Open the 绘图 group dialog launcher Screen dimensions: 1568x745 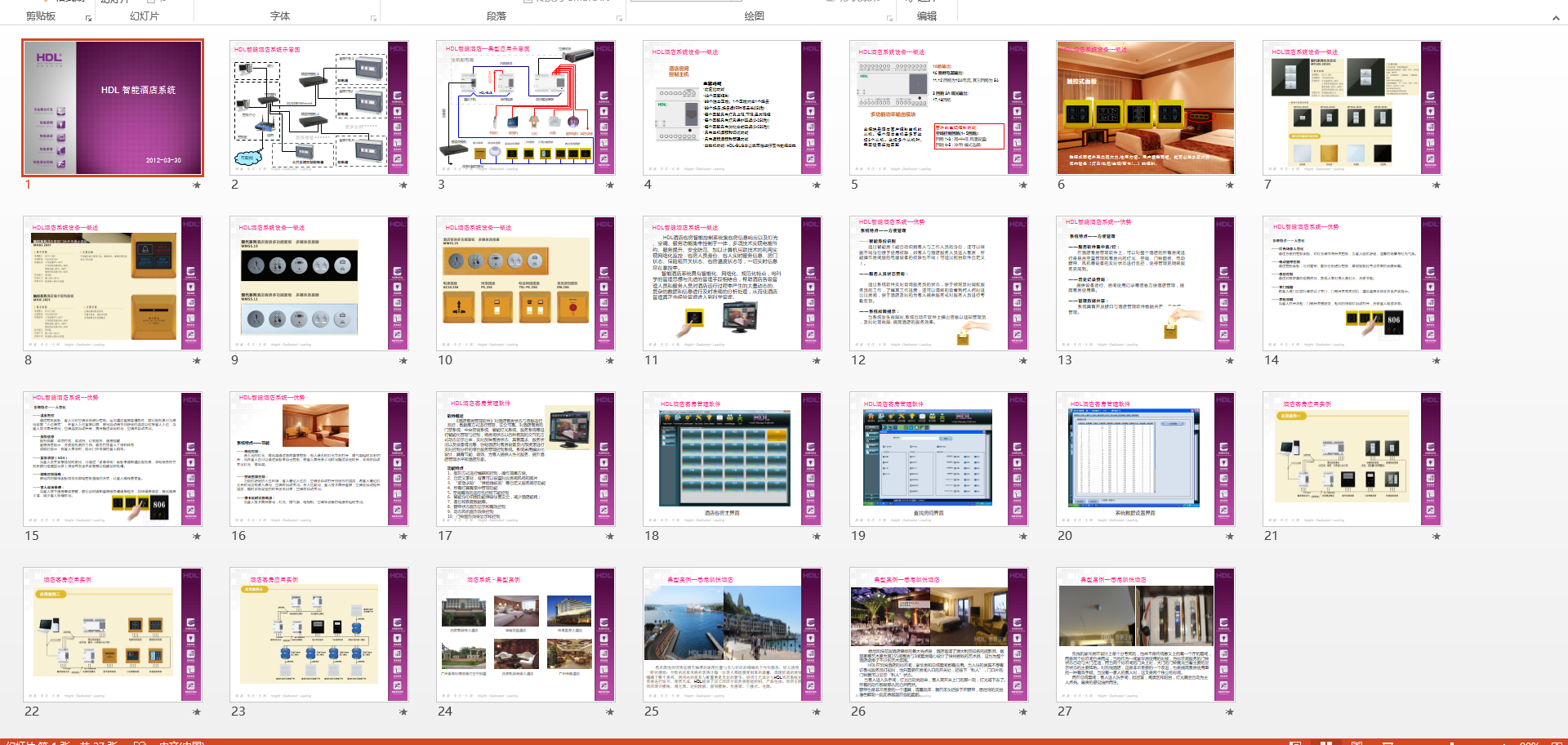[x=889, y=18]
